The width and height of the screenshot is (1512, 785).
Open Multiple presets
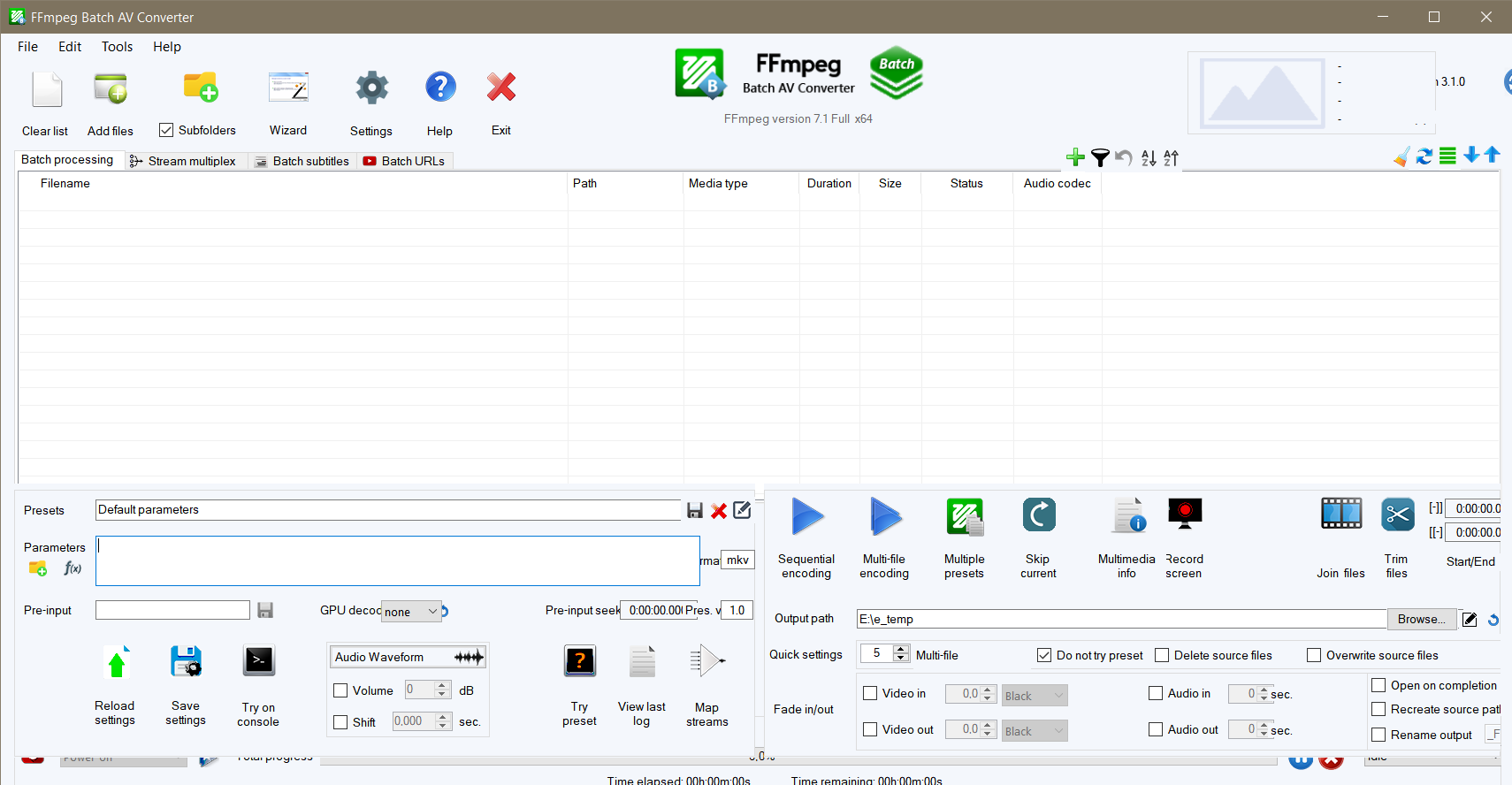point(965,517)
